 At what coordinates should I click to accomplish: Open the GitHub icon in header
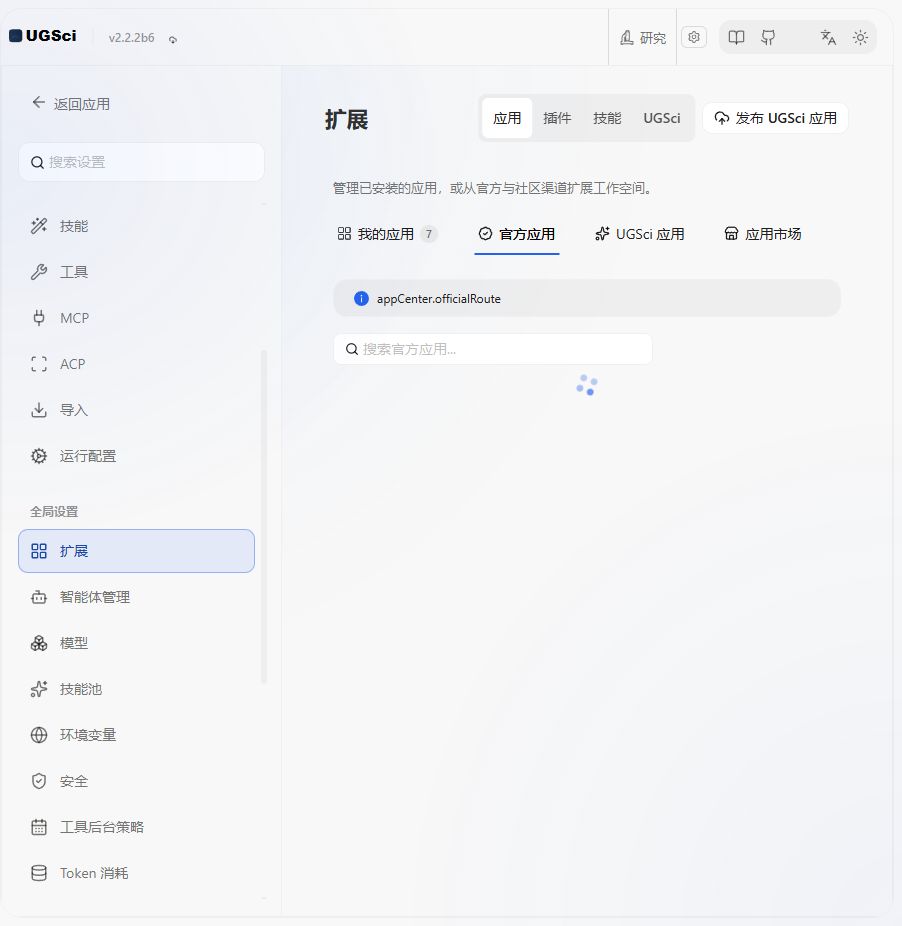[x=768, y=37]
